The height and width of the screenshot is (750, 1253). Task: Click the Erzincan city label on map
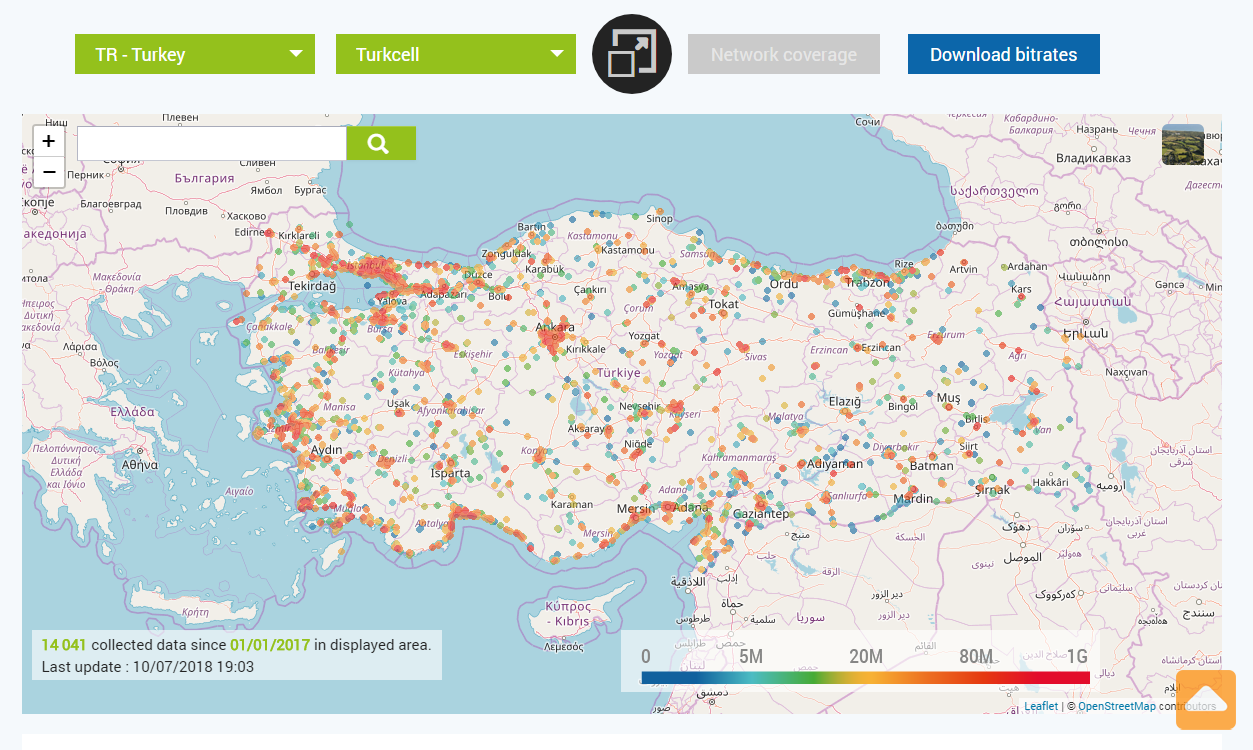(x=881, y=347)
